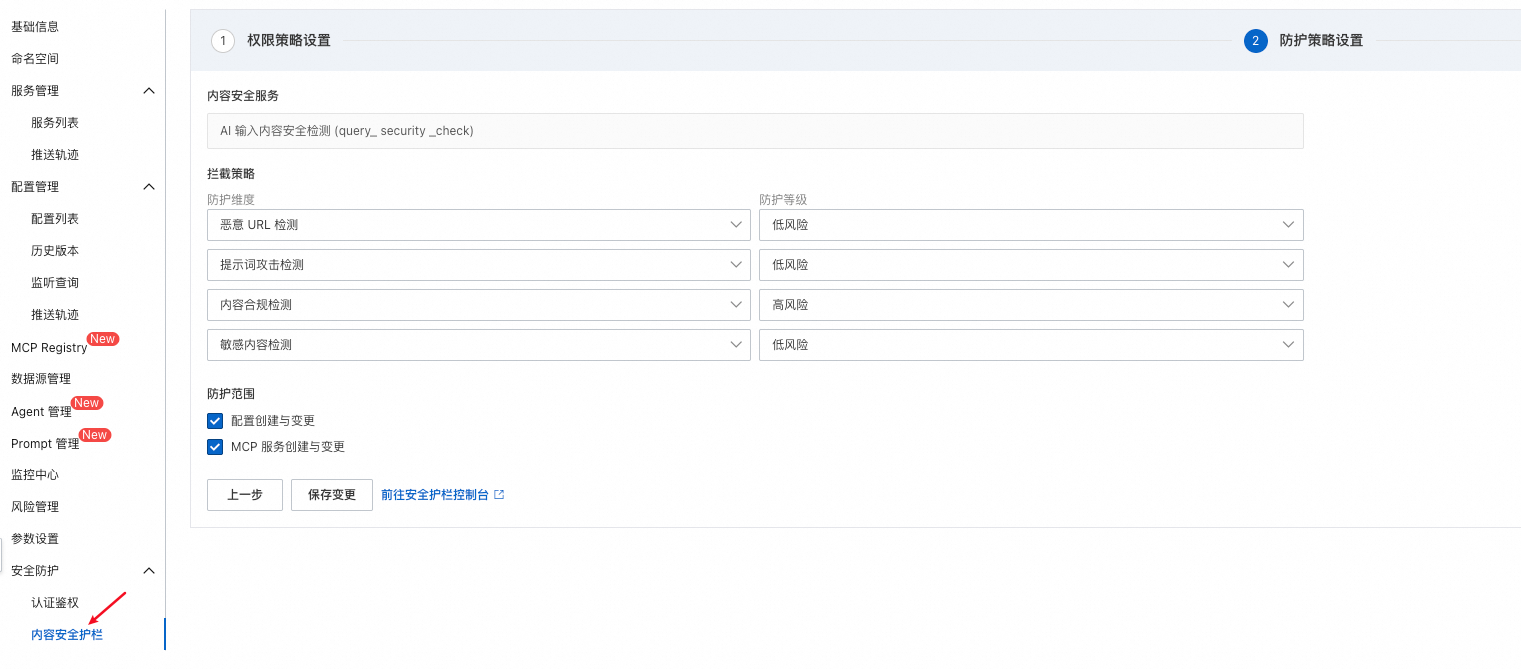The width and height of the screenshot is (1521, 669).
Task: Open 命名空间 in the sidebar
Action: (35, 58)
